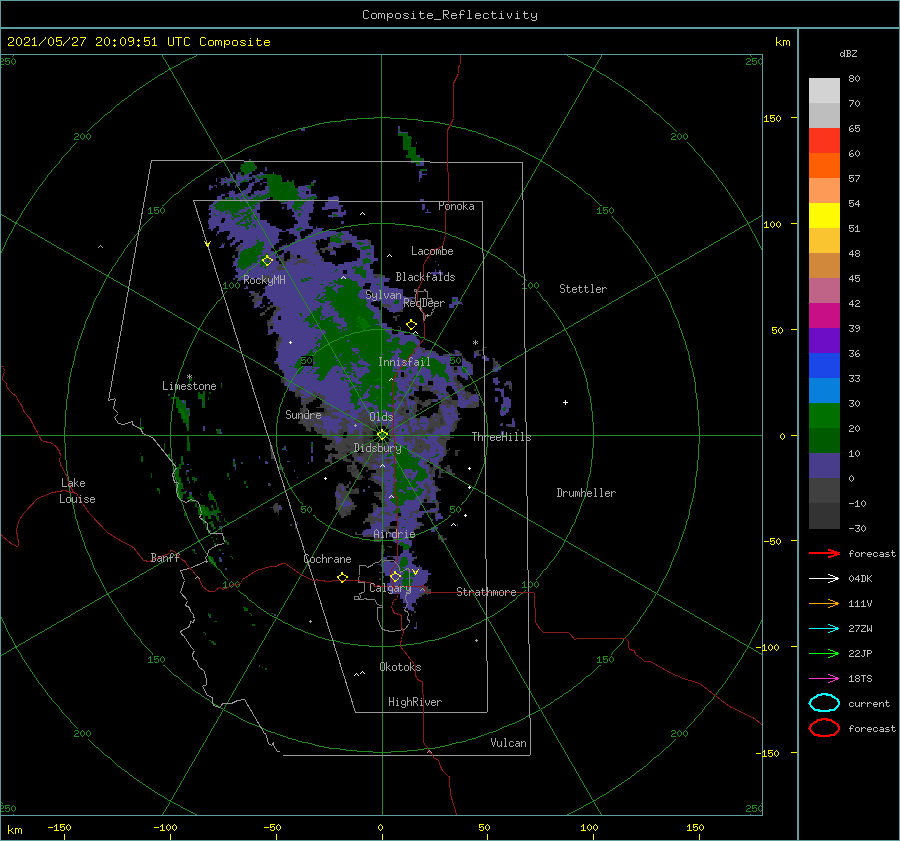Click the yellow station marker below RedDeer
This screenshot has width=900, height=841.
[412, 325]
